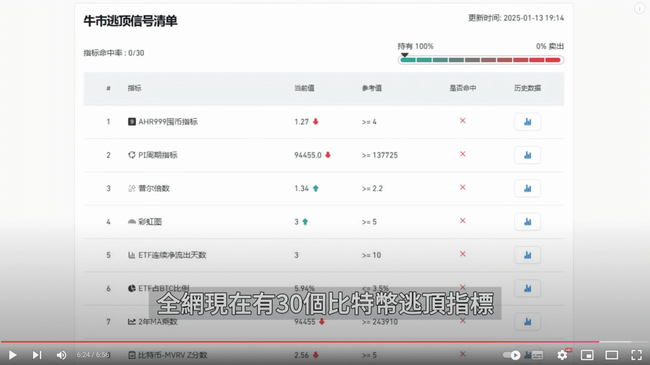Click reference value >= 2.2
Screen dimensions: 650x365
point(372,188)
